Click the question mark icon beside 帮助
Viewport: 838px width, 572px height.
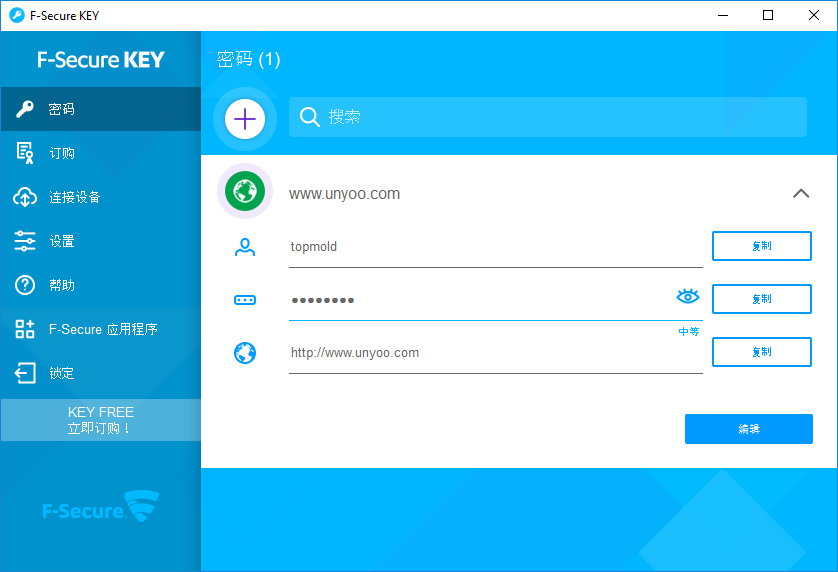(x=25, y=285)
